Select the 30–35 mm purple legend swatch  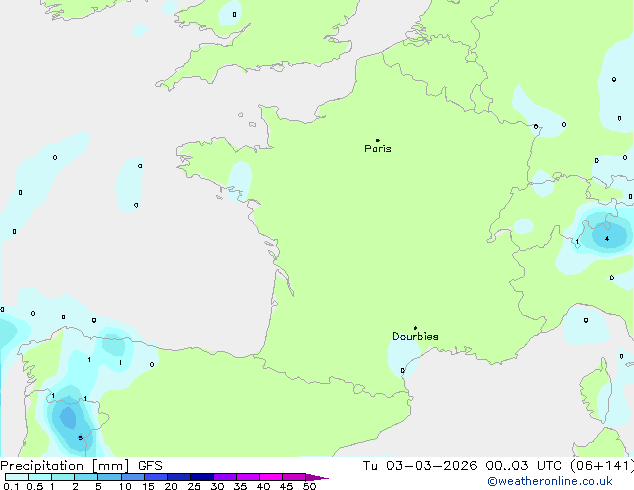click(225, 477)
